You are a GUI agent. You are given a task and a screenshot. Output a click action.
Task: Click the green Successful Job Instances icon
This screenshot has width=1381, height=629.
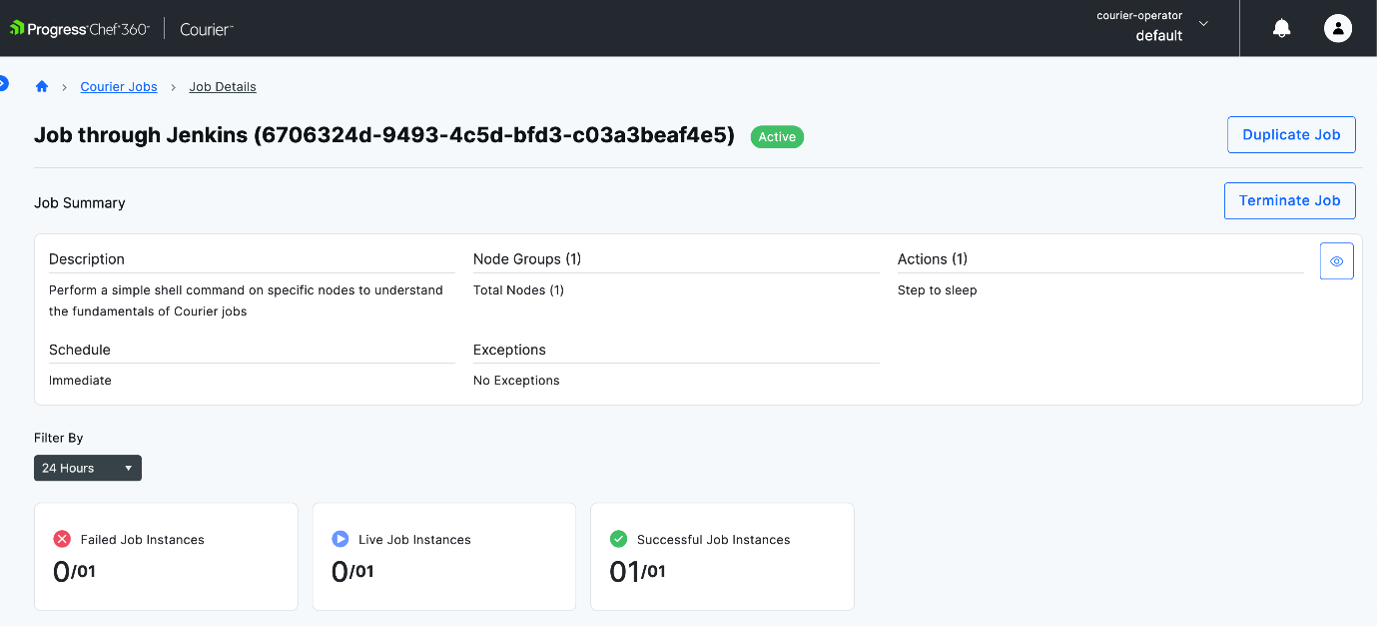(x=618, y=539)
